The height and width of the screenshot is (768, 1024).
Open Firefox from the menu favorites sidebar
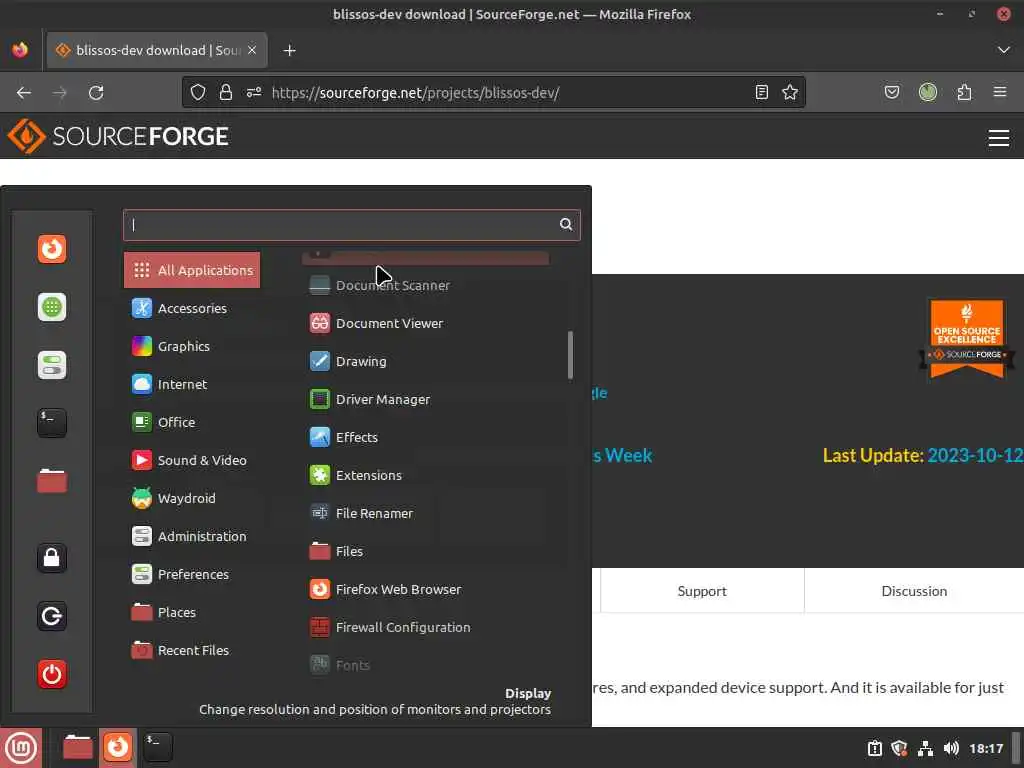tap(52, 249)
